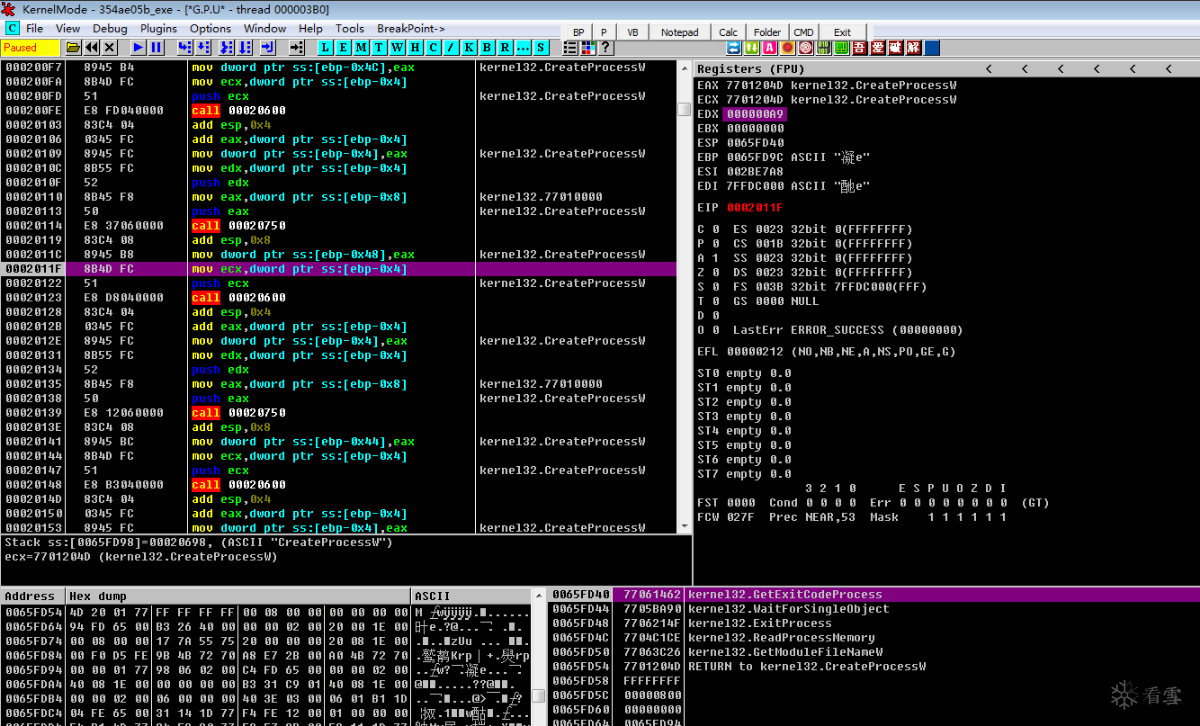Show Windows list with the W button
1200x726 pixels.
point(397,47)
